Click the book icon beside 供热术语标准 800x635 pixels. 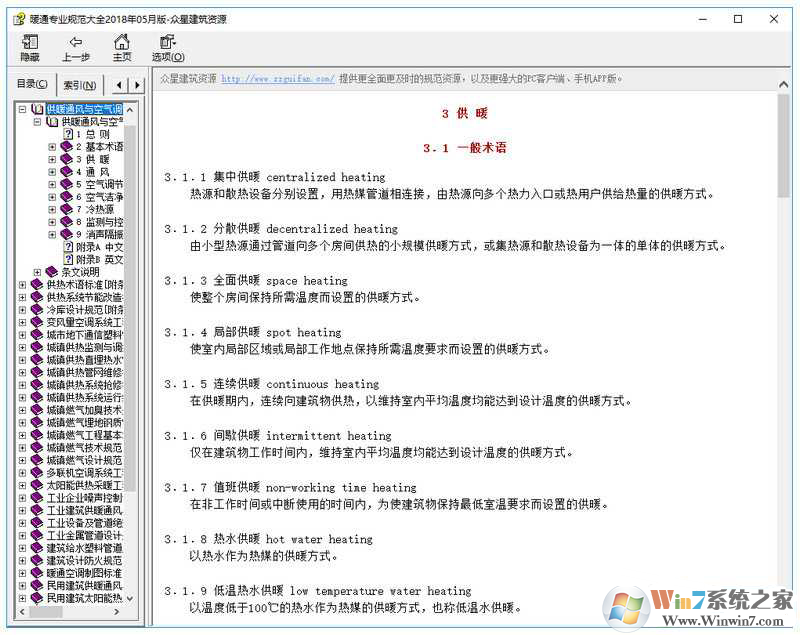[37, 285]
